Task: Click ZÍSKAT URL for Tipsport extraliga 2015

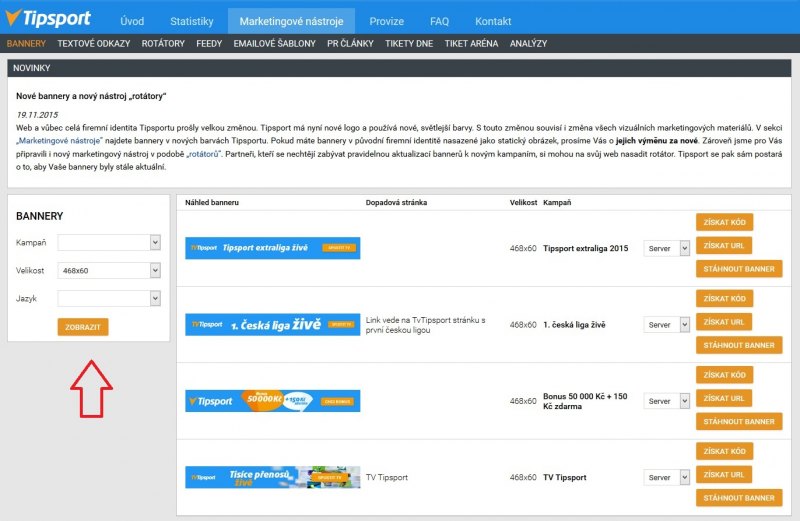Action: click(x=724, y=245)
